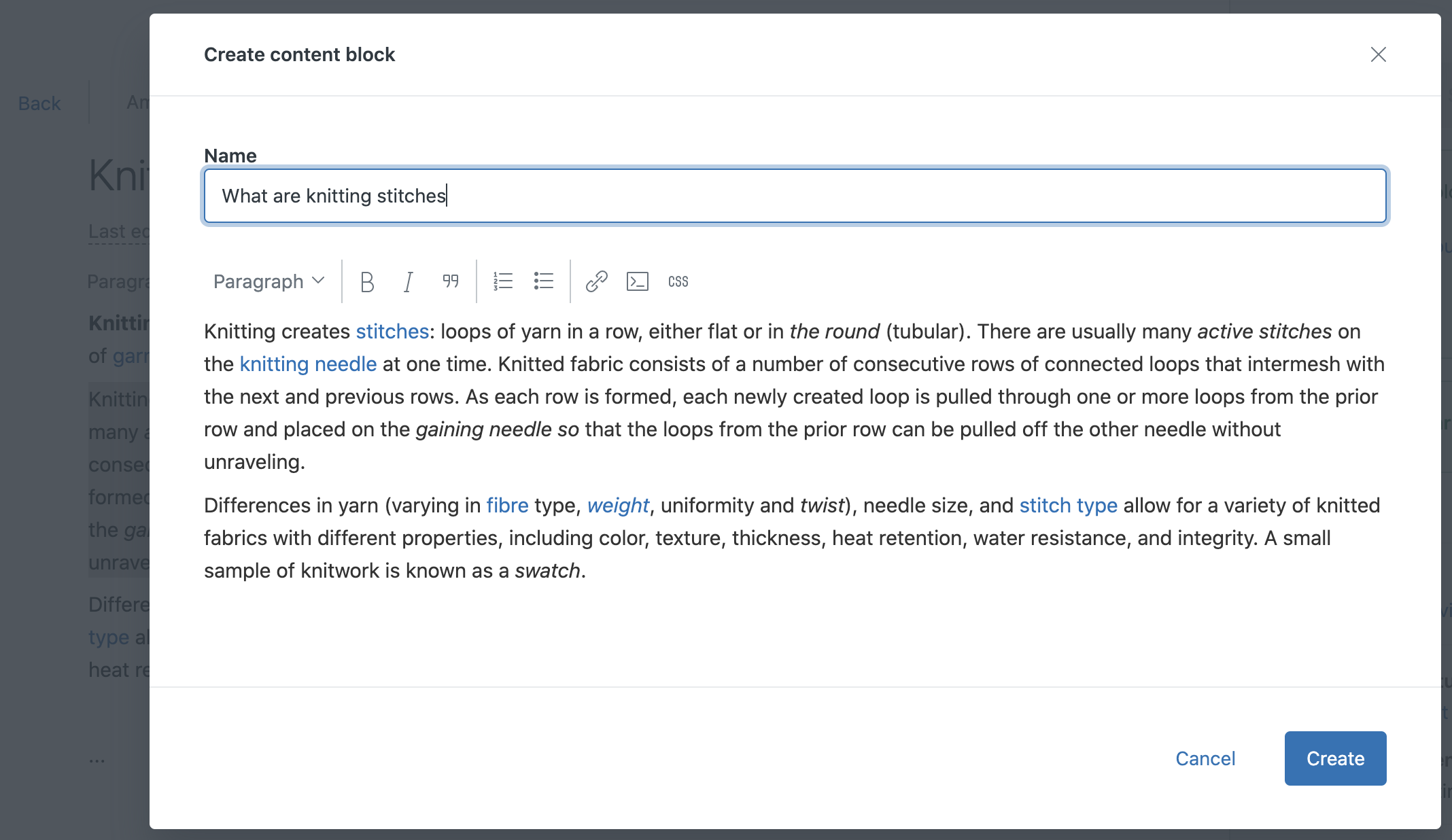
Task: Click the italic phrase 'active stitches'
Action: pyautogui.click(x=1264, y=332)
